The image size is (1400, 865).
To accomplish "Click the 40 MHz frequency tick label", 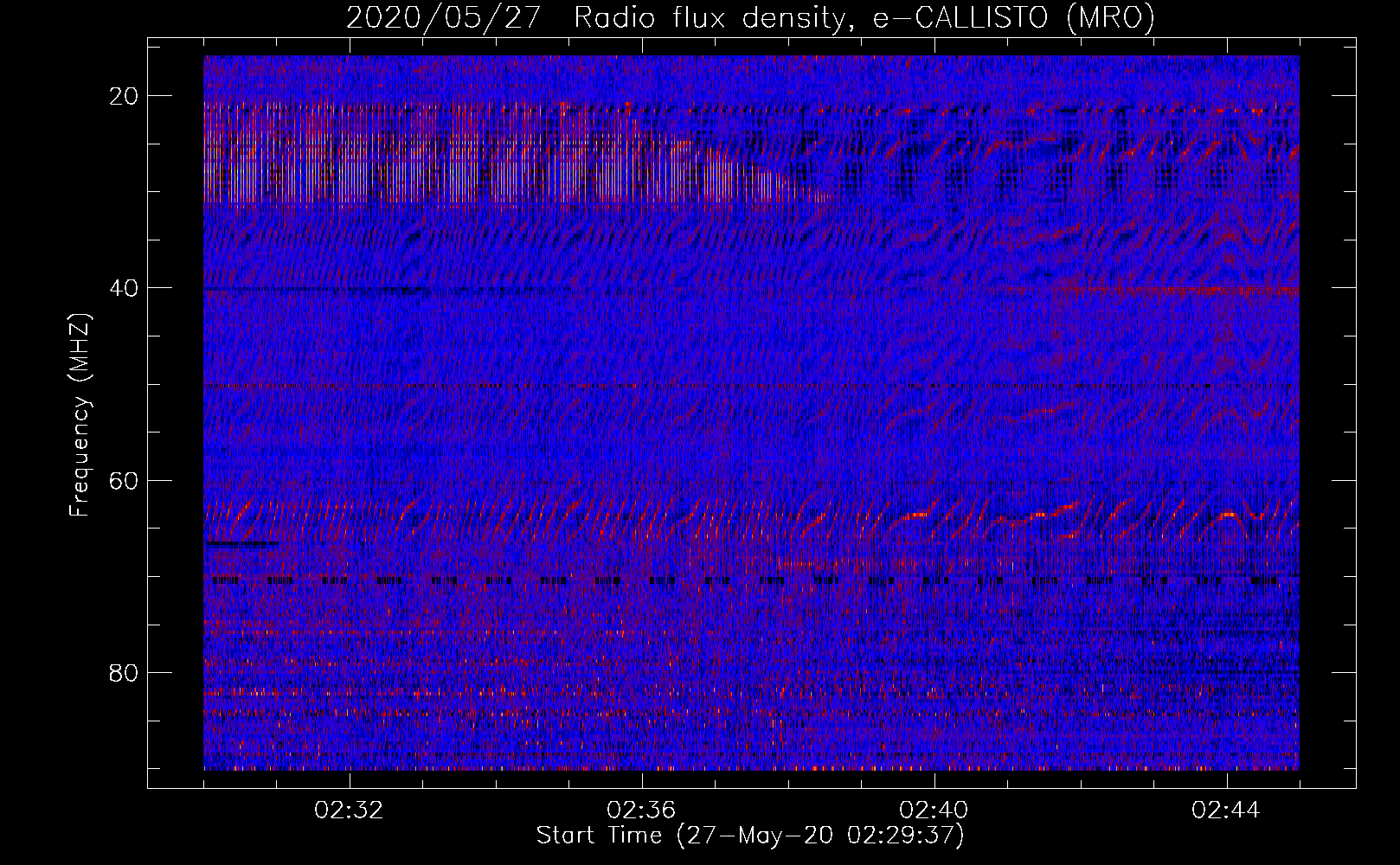I will pos(125,288).
